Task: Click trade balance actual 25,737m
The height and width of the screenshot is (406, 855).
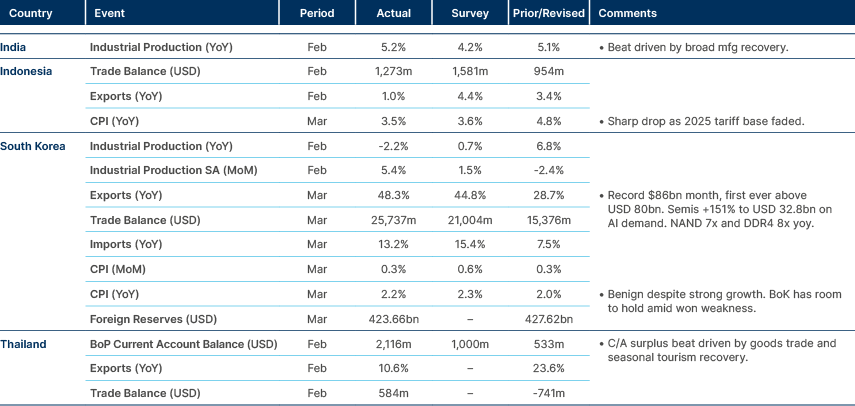Action: pos(394,221)
